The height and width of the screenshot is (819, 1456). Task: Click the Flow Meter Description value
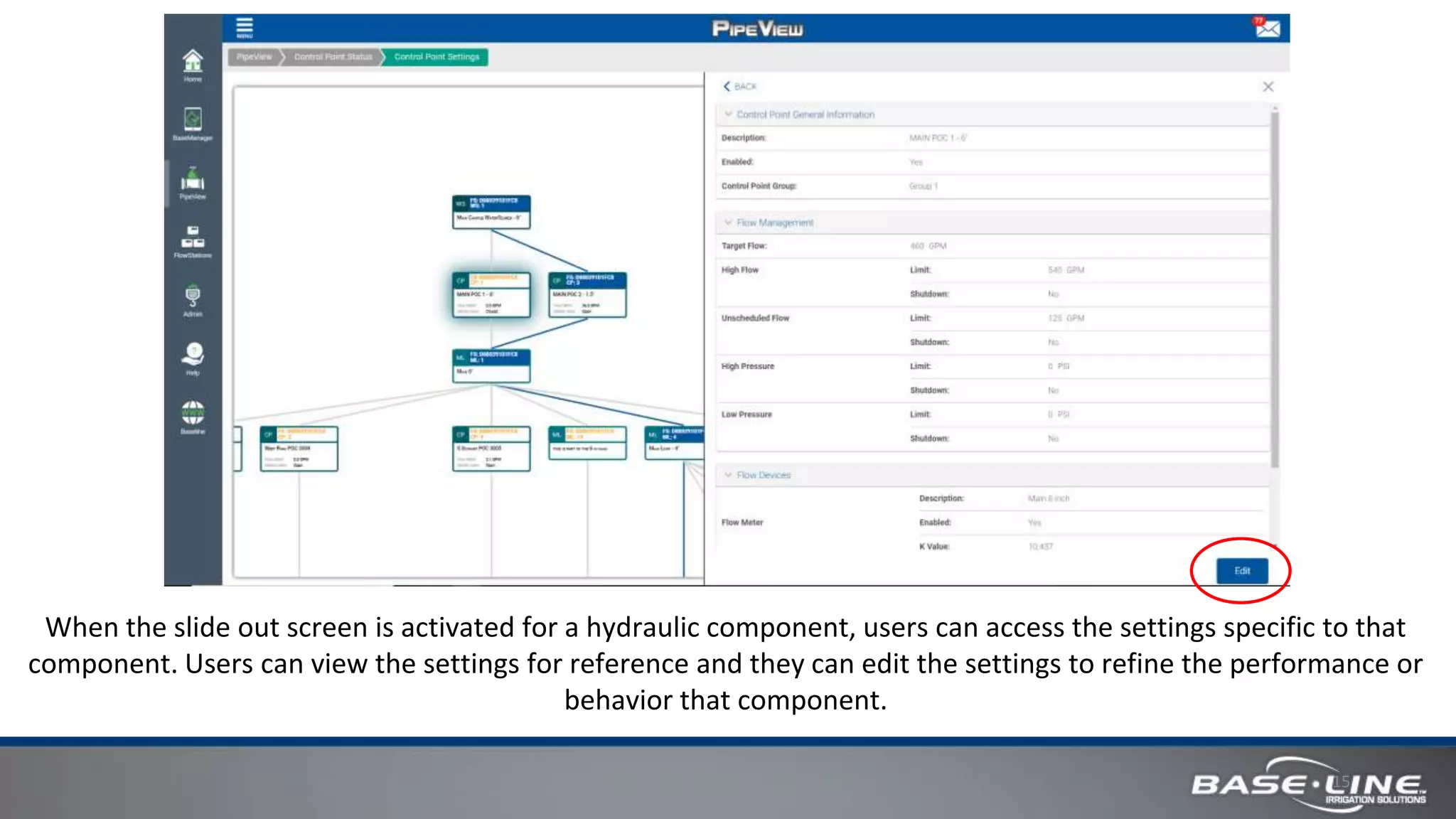click(x=1049, y=498)
